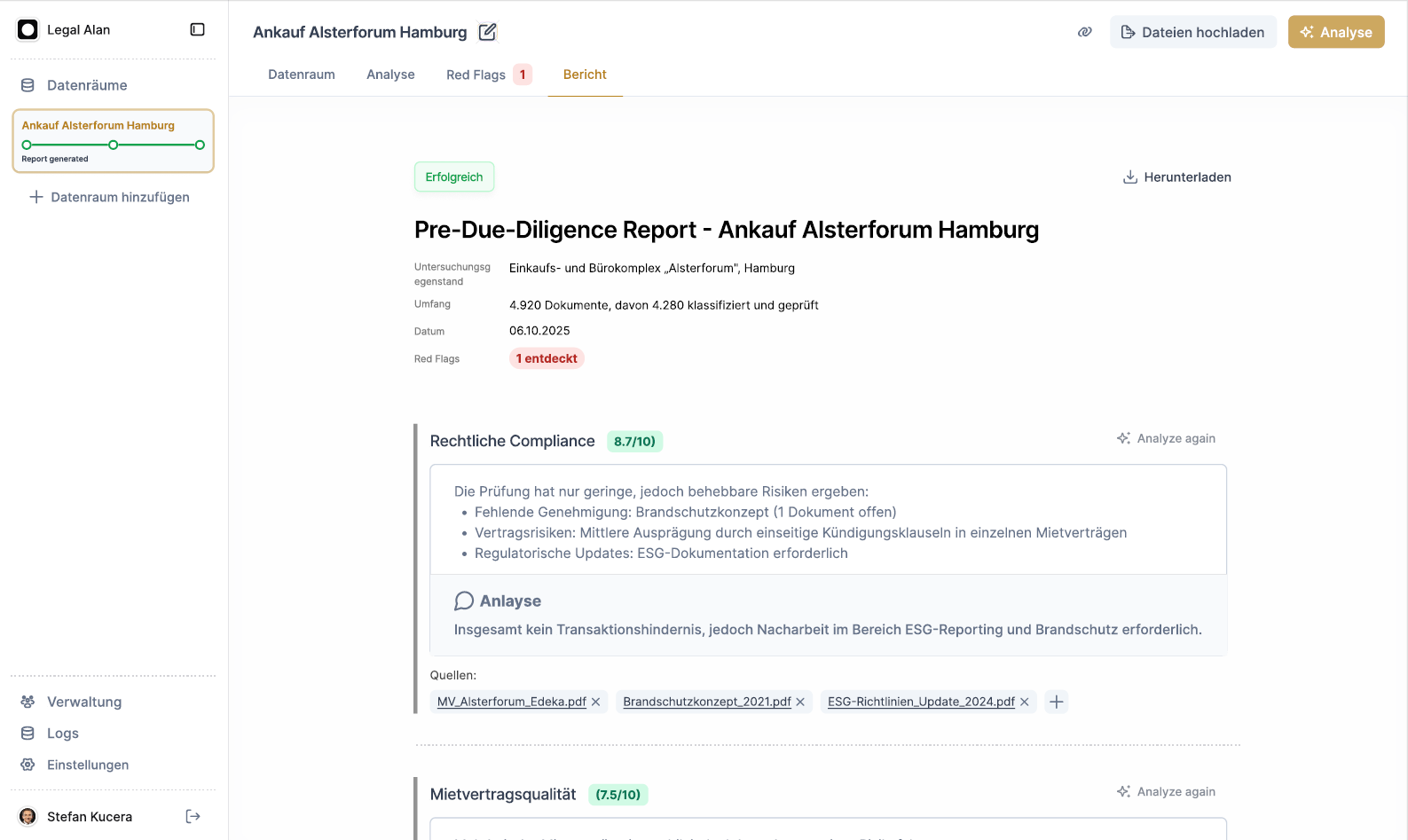This screenshot has height=840, width=1408.
Task: Click the logout icon next to Stefan Kucera
Action: click(193, 816)
